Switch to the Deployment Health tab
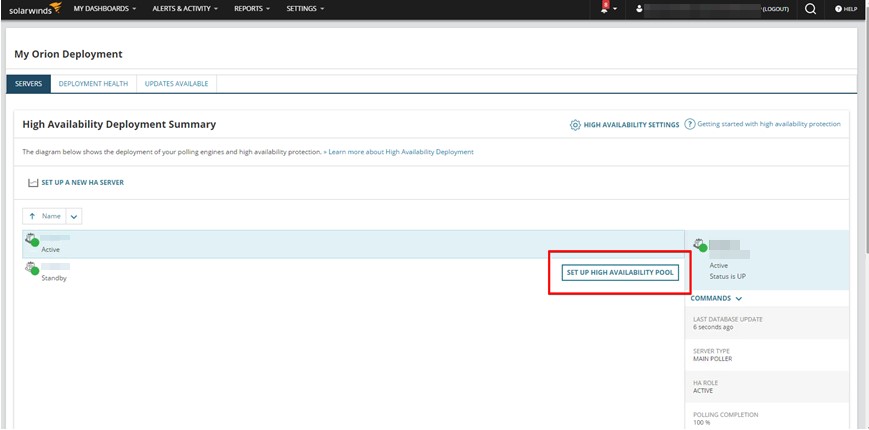The width and height of the screenshot is (869, 430). pos(93,84)
